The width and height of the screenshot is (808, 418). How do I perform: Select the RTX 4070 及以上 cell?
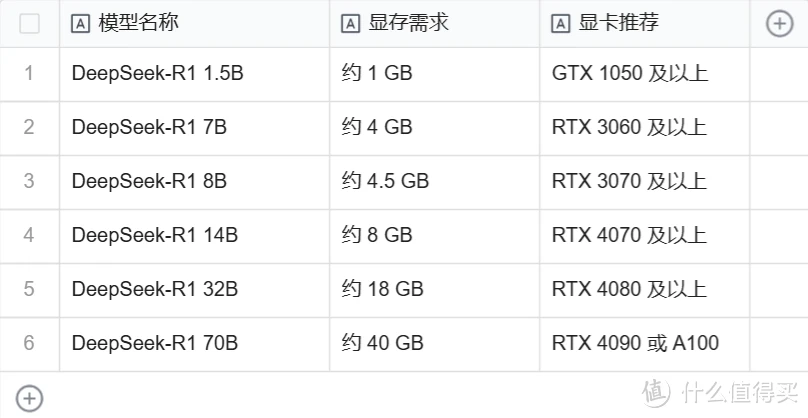click(x=645, y=237)
